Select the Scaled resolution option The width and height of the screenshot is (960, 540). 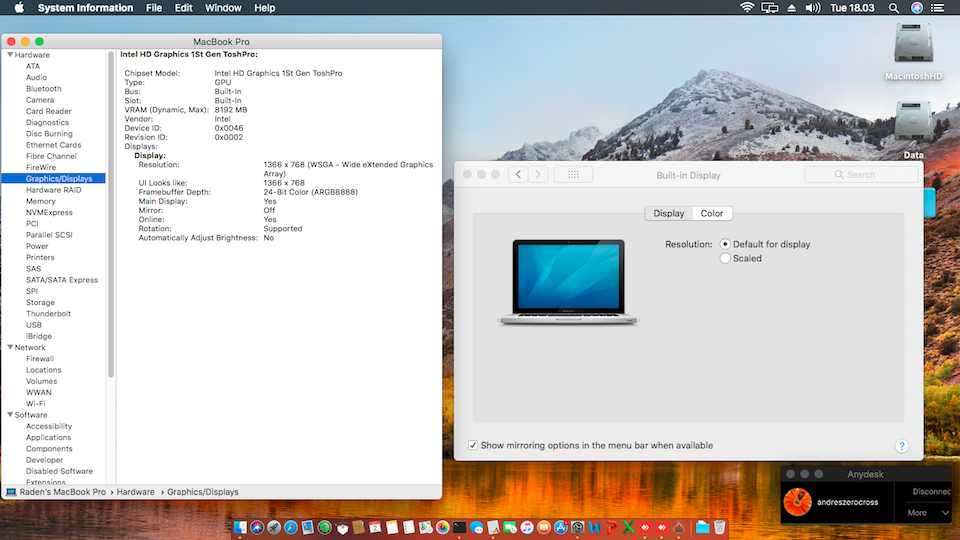click(x=725, y=258)
